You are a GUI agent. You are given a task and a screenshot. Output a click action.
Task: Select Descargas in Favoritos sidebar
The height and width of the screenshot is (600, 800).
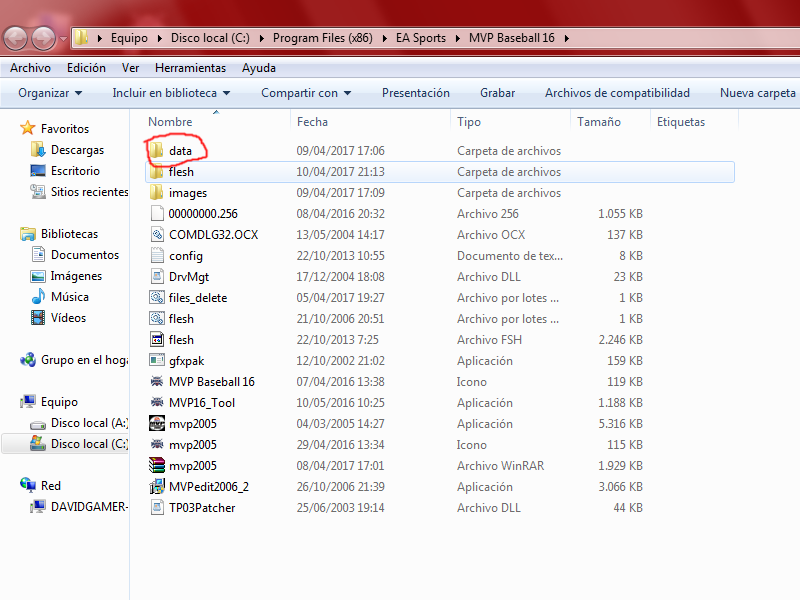click(77, 150)
